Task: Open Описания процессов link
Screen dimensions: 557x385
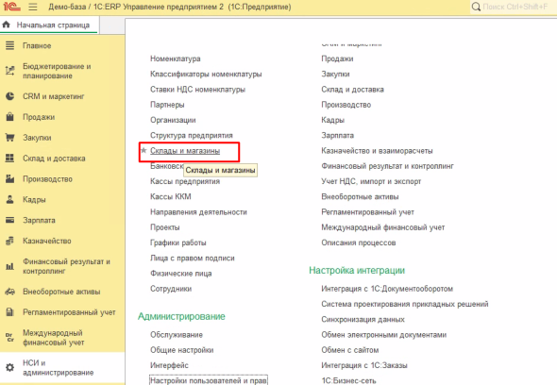Action: [x=358, y=243]
